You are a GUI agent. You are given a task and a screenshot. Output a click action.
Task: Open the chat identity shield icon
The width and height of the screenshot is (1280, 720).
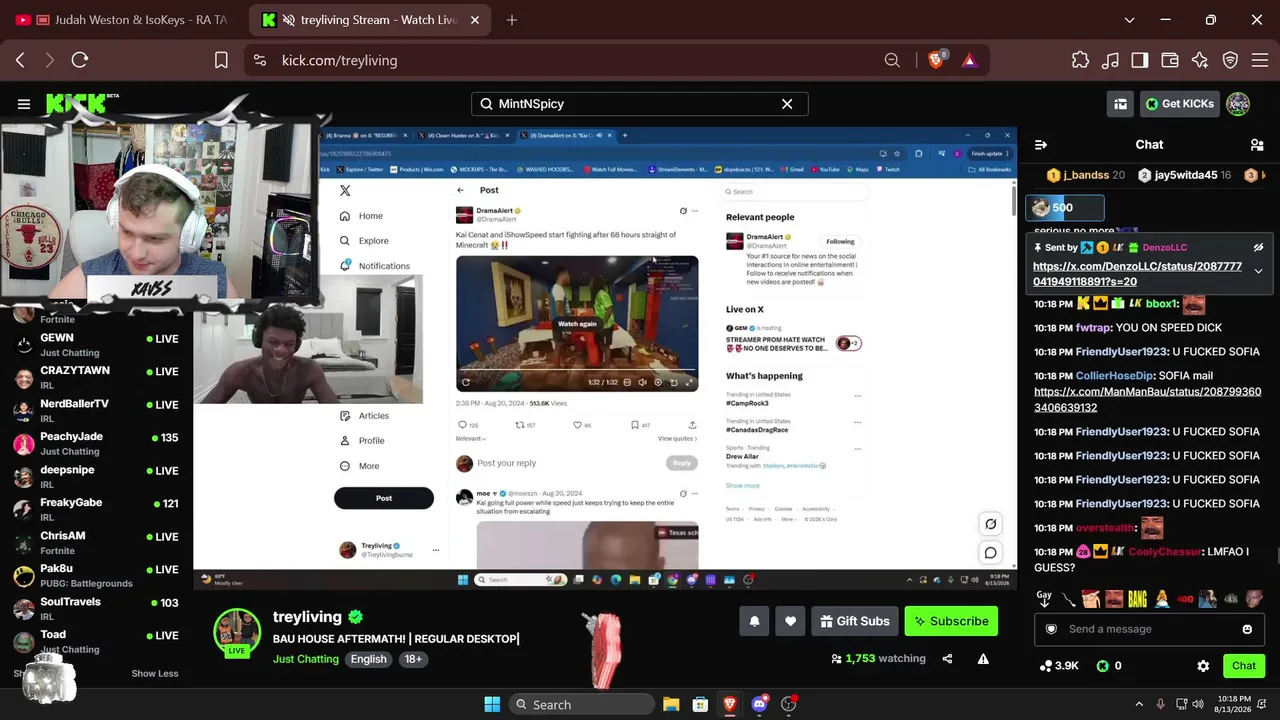[x=1051, y=629]
